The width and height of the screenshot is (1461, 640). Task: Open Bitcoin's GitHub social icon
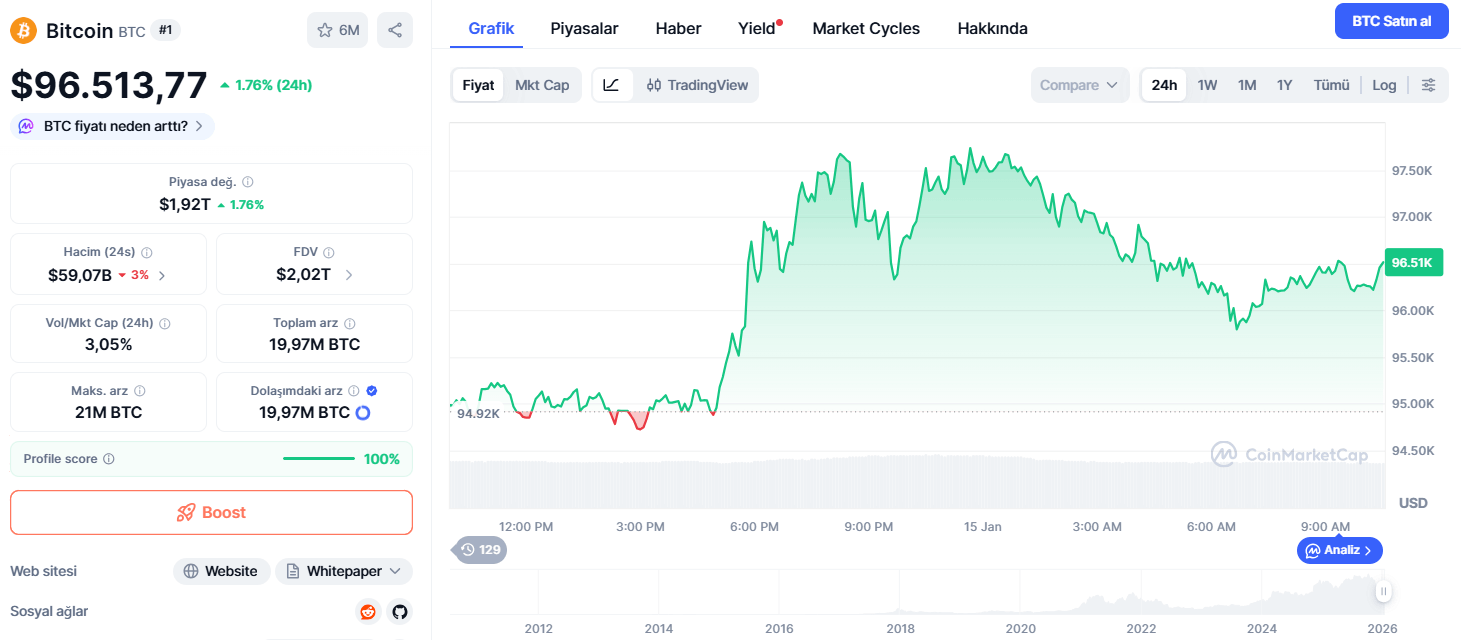pyautogui.click(x=399, y=611)
